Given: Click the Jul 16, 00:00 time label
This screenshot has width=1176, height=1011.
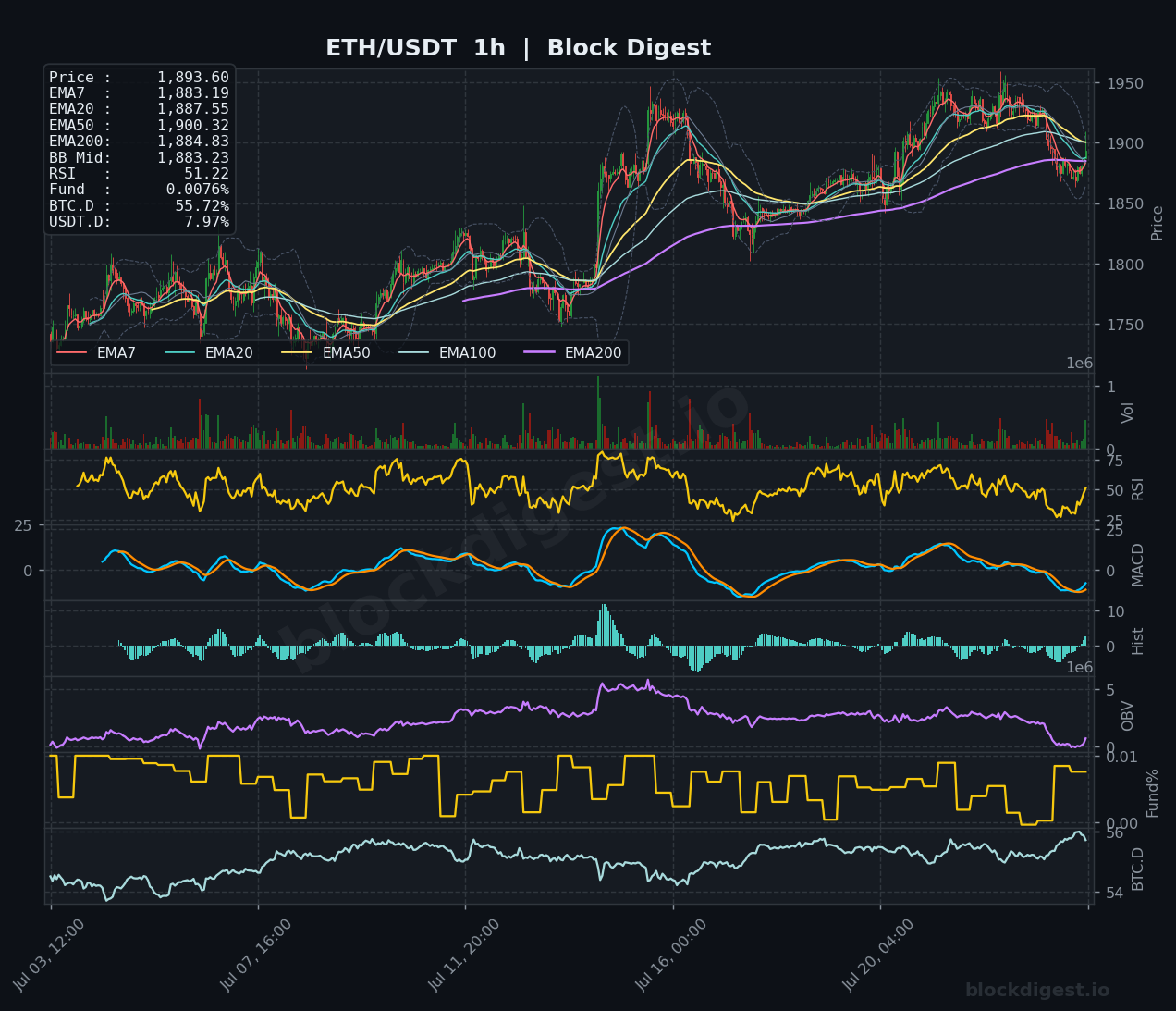Looking at the screenshot, I should [672, 956].
